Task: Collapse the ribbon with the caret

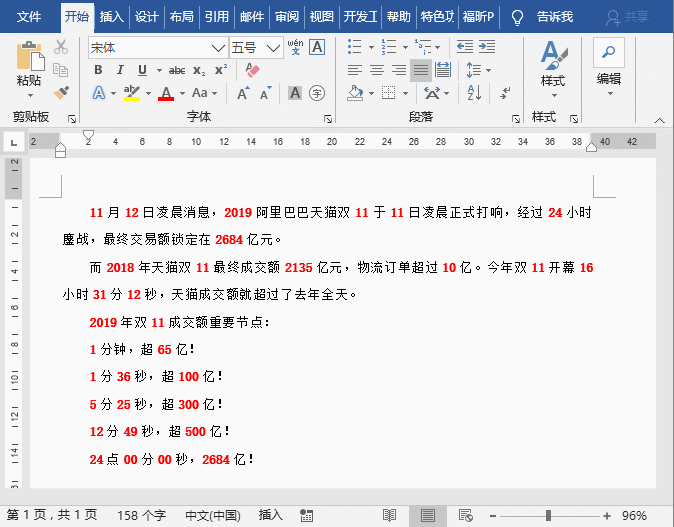Action: coord(659,120)
